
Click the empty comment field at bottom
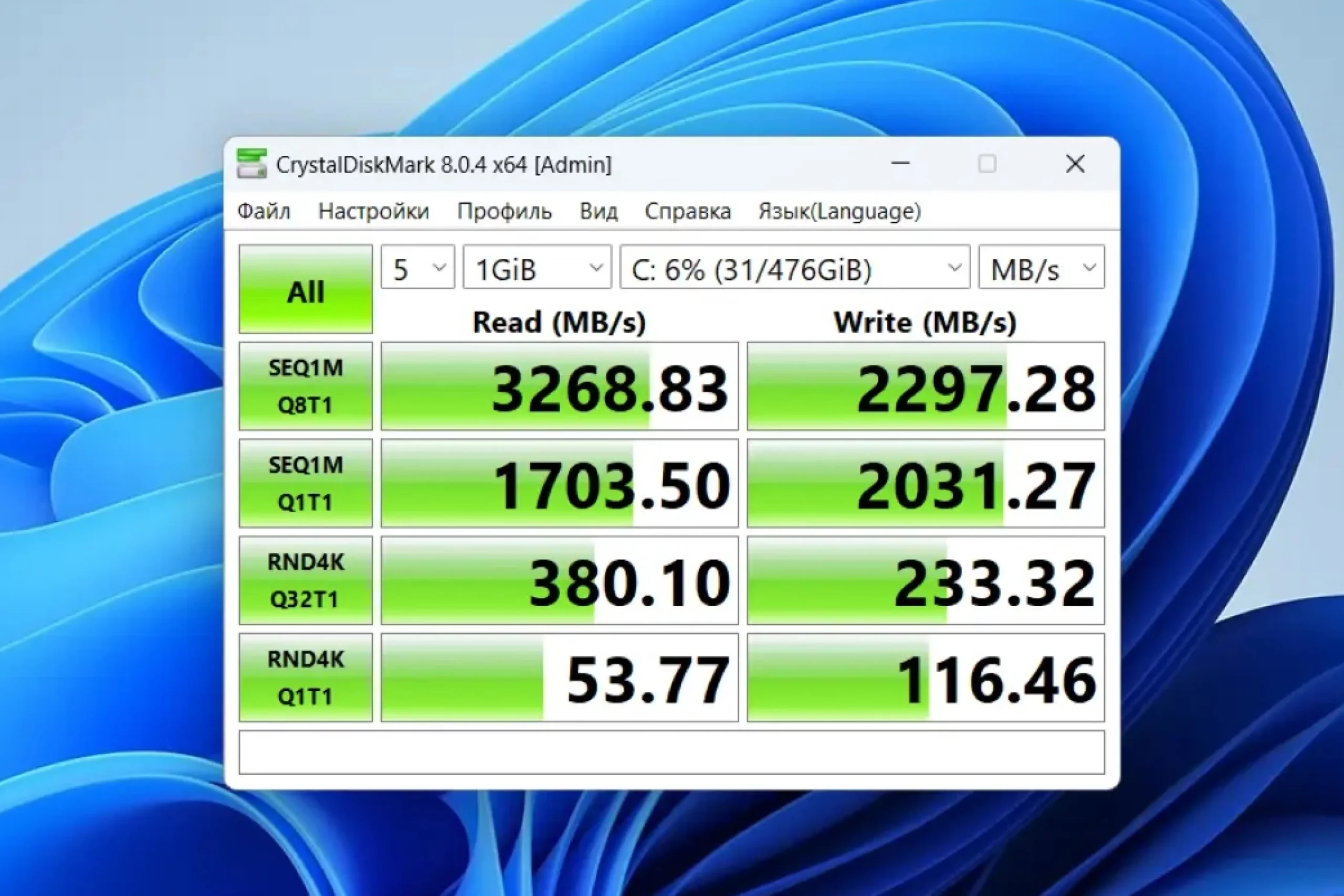[x=671, y=753]
